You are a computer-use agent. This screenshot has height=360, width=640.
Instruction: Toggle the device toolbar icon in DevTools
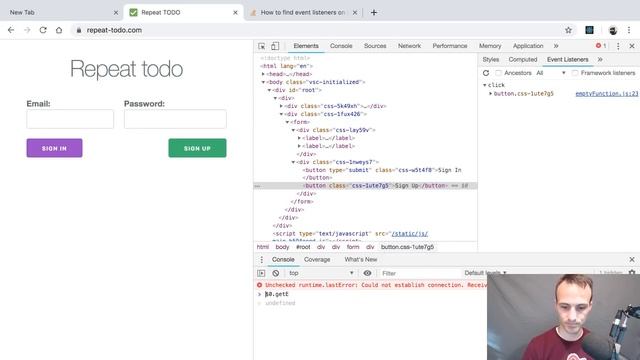pyautogui.click(x=275, y=46)
